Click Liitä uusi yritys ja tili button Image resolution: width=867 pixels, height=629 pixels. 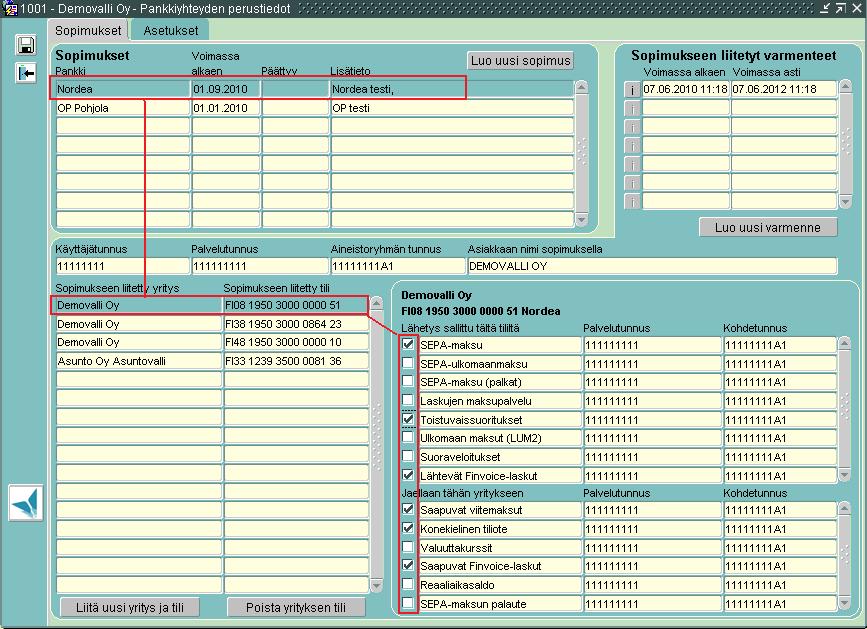130,607
